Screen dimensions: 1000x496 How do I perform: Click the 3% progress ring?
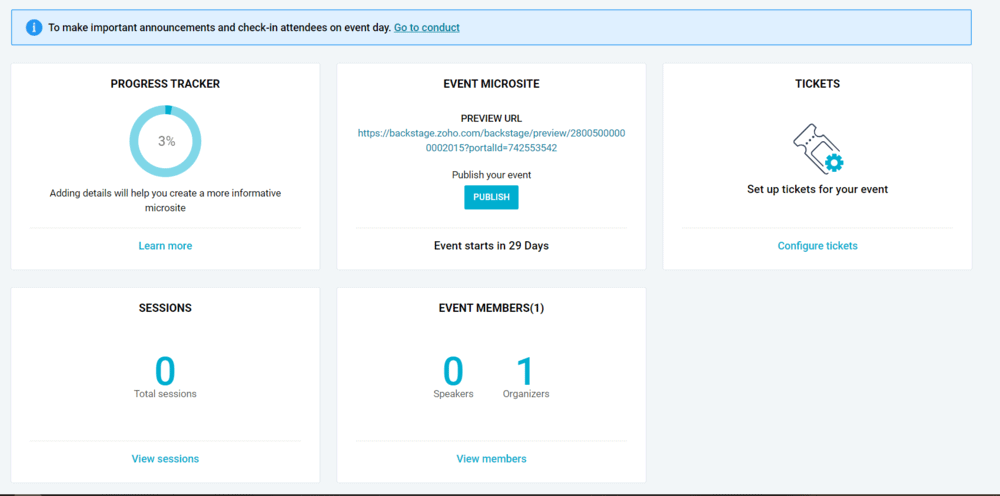click(165, 141)
